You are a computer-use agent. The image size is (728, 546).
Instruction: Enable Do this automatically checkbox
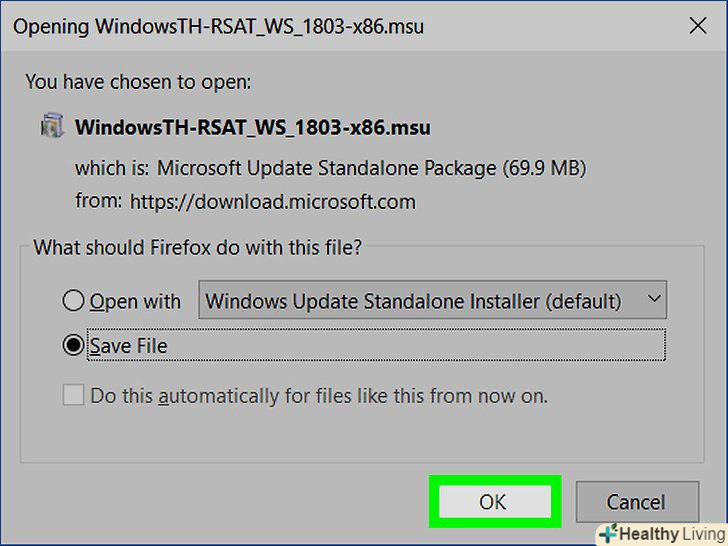(x=73, y=396)
